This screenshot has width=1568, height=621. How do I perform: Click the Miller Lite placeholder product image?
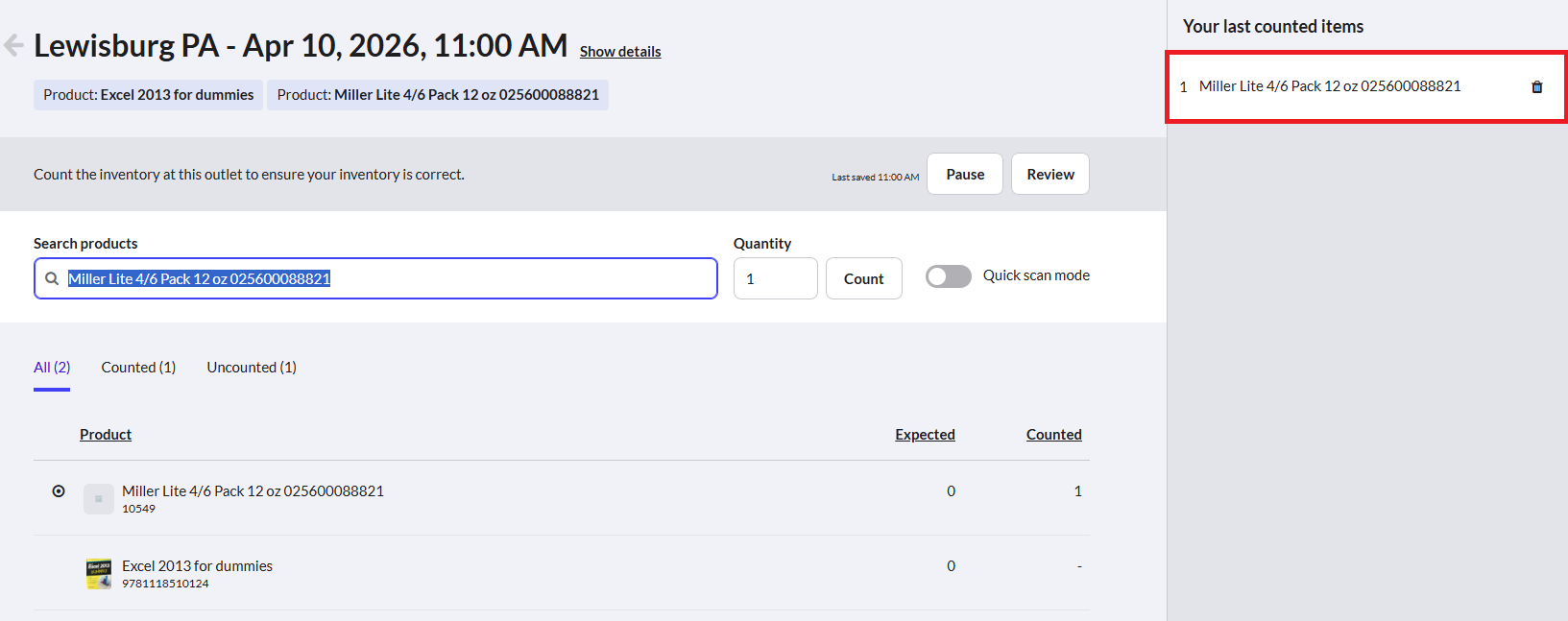click(x=99, y=499)
